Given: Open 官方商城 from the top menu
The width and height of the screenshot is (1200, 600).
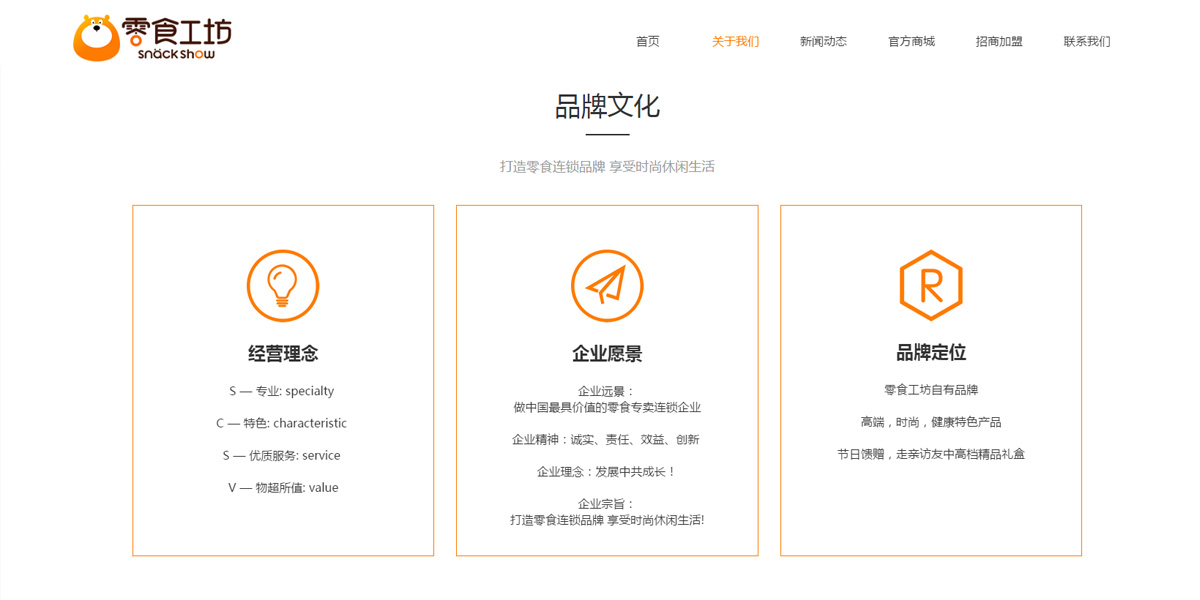Looking at the screenshot, I should pyautogui.click(x=911, y=41).
